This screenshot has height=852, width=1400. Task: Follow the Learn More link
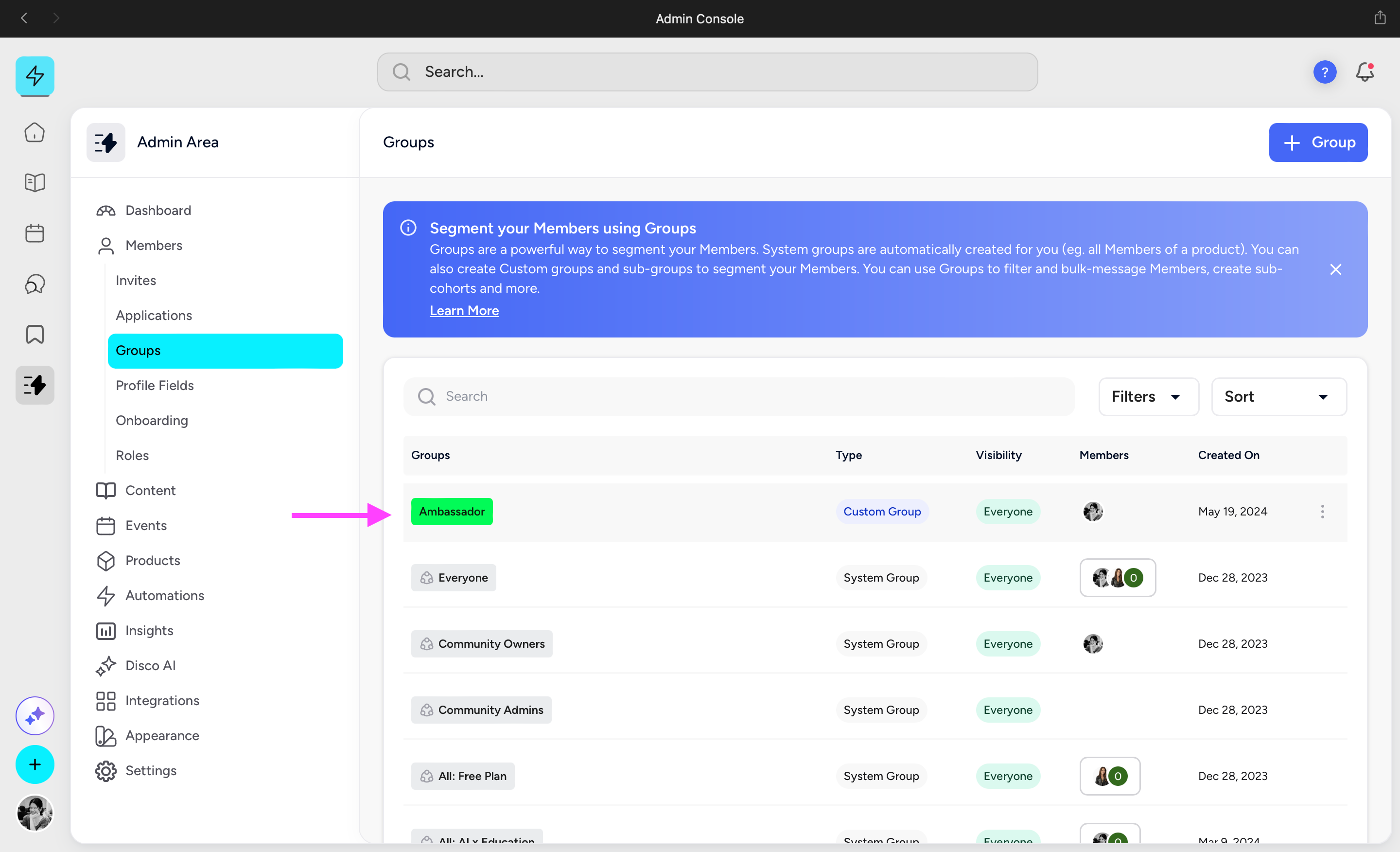pos(464,310)
